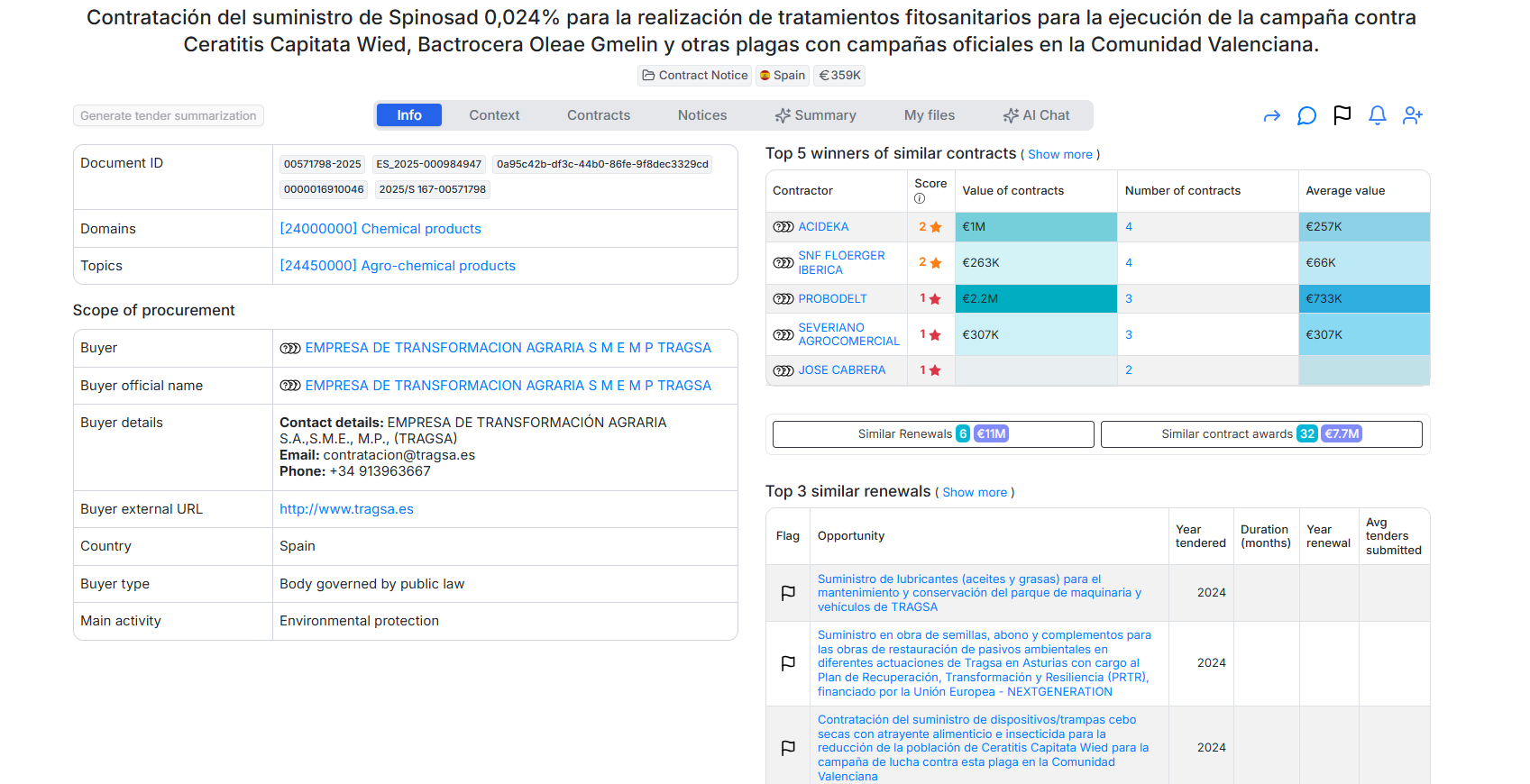Screen dimensions: 1530x784
Task: Click the Score info icon
Action: point(920,198)
